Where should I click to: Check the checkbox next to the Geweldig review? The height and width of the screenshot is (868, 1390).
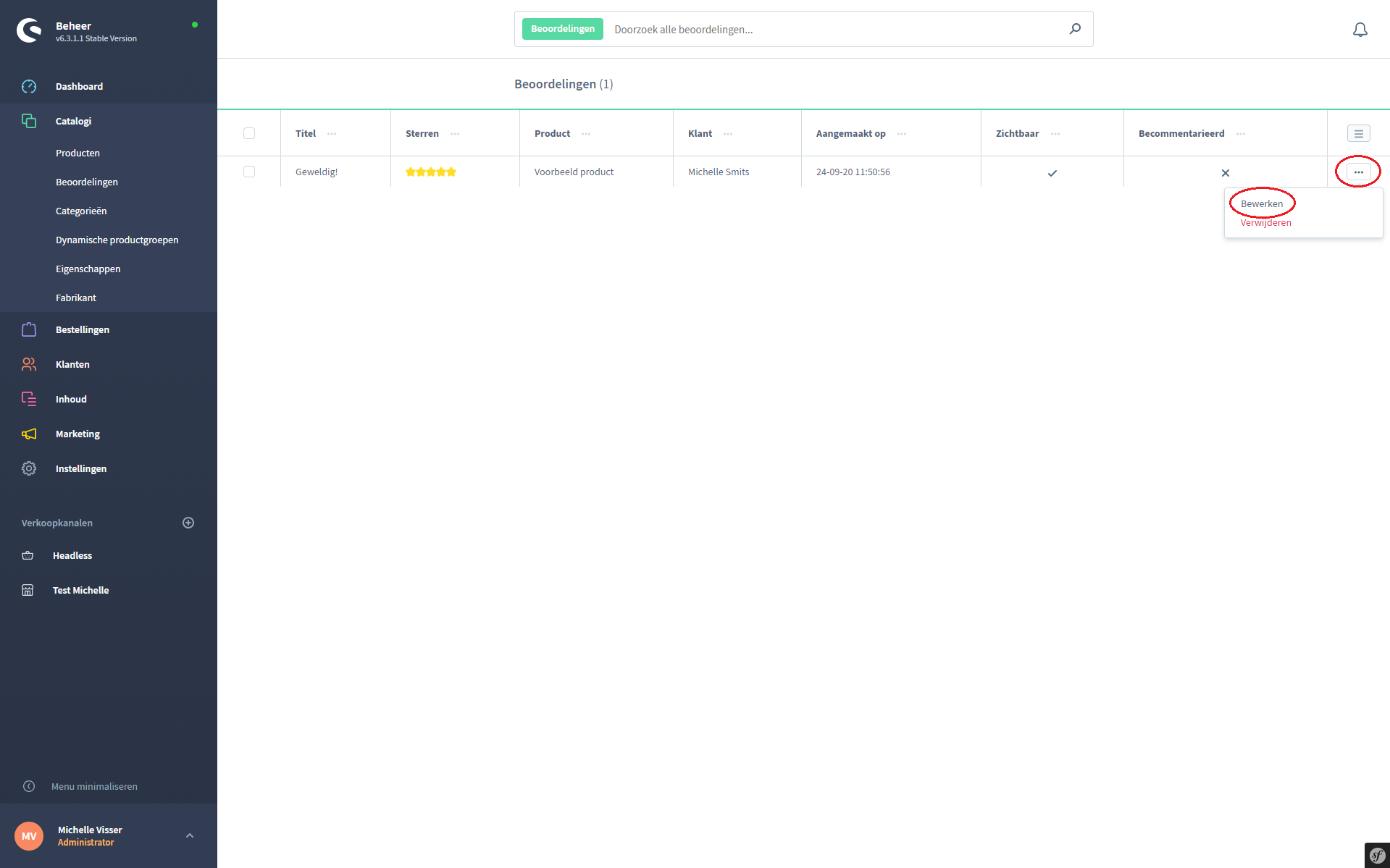point(250,172)
